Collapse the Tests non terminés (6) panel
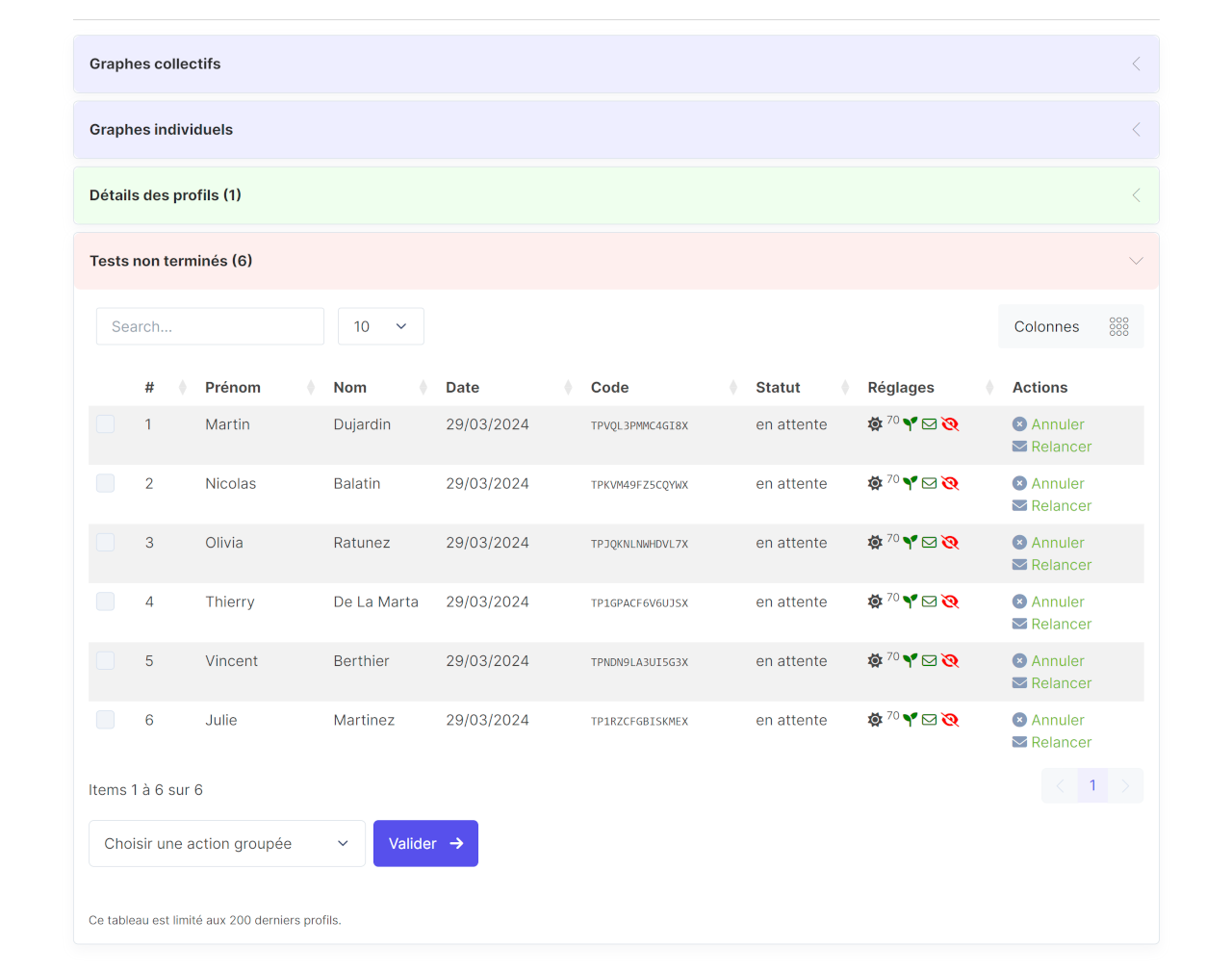 click(x=616, y=261)
